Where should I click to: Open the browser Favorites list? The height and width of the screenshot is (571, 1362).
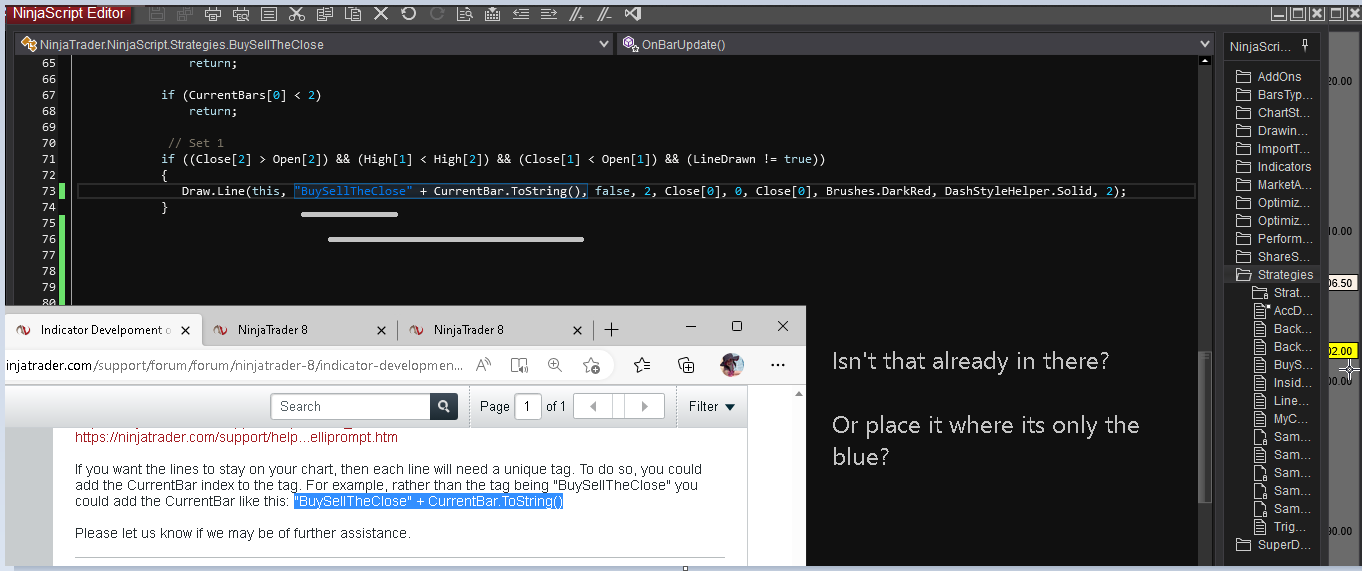[x=642, y=365]
